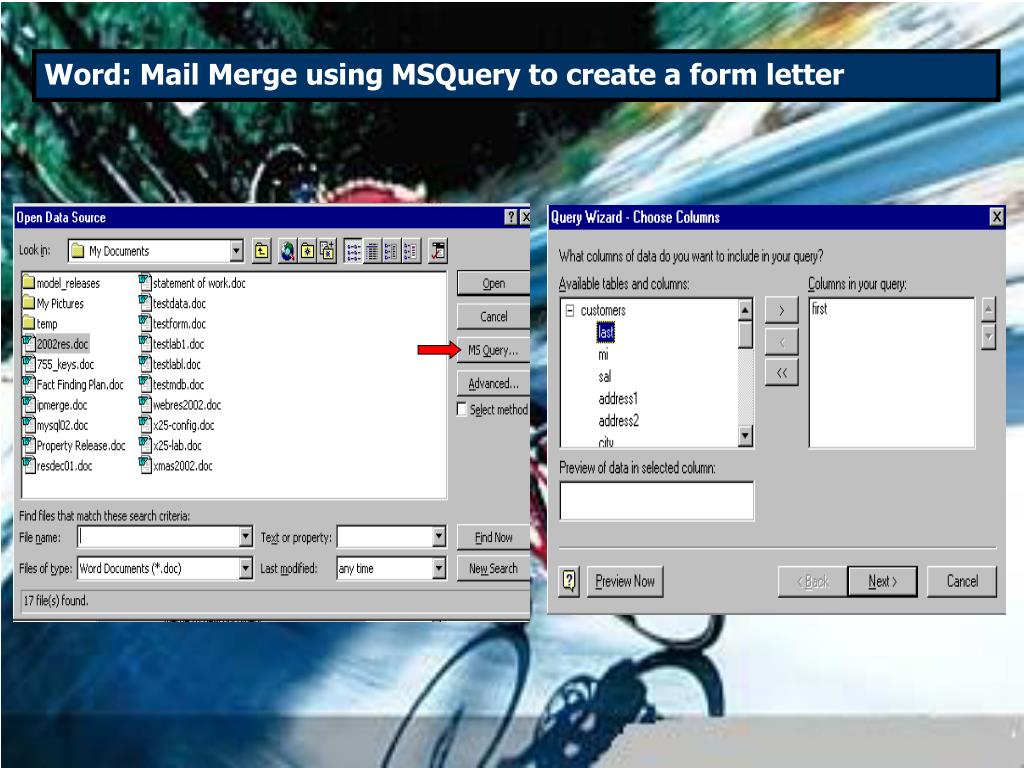
Task: Click the Preview of data box
Action: (656, 500)
